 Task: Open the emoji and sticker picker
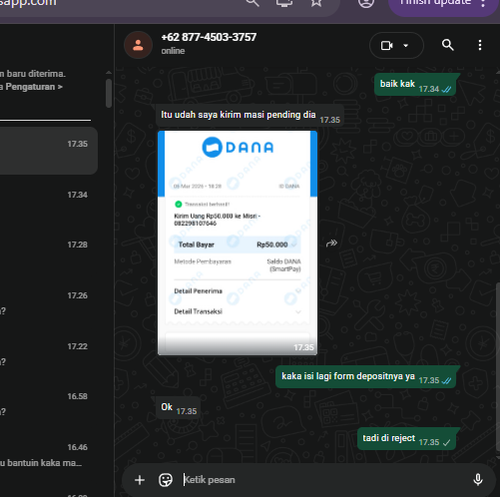point(165,480)
